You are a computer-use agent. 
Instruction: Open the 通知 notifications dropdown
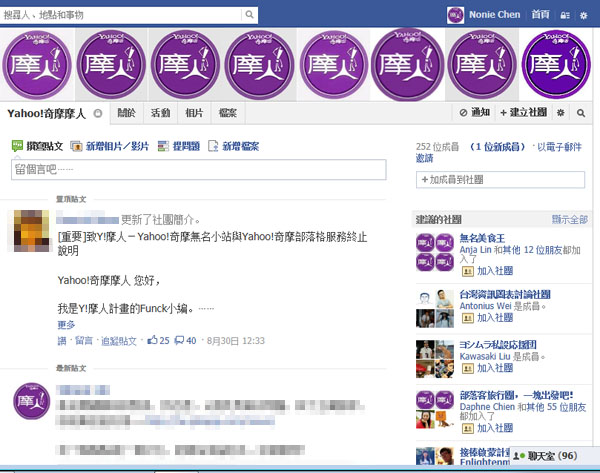(x=475, y=113)
